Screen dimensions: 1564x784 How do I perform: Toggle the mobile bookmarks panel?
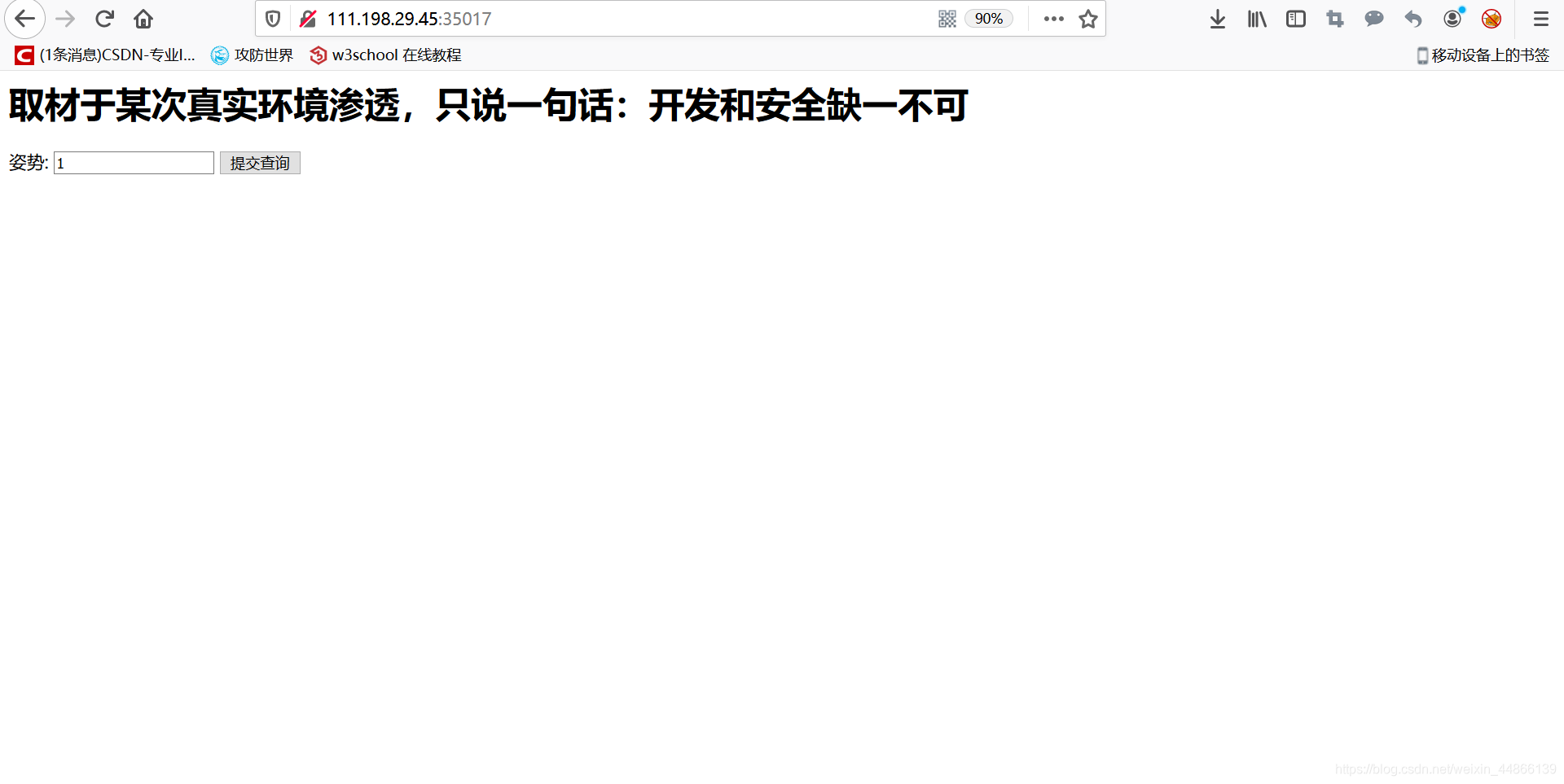(1481, 55)
